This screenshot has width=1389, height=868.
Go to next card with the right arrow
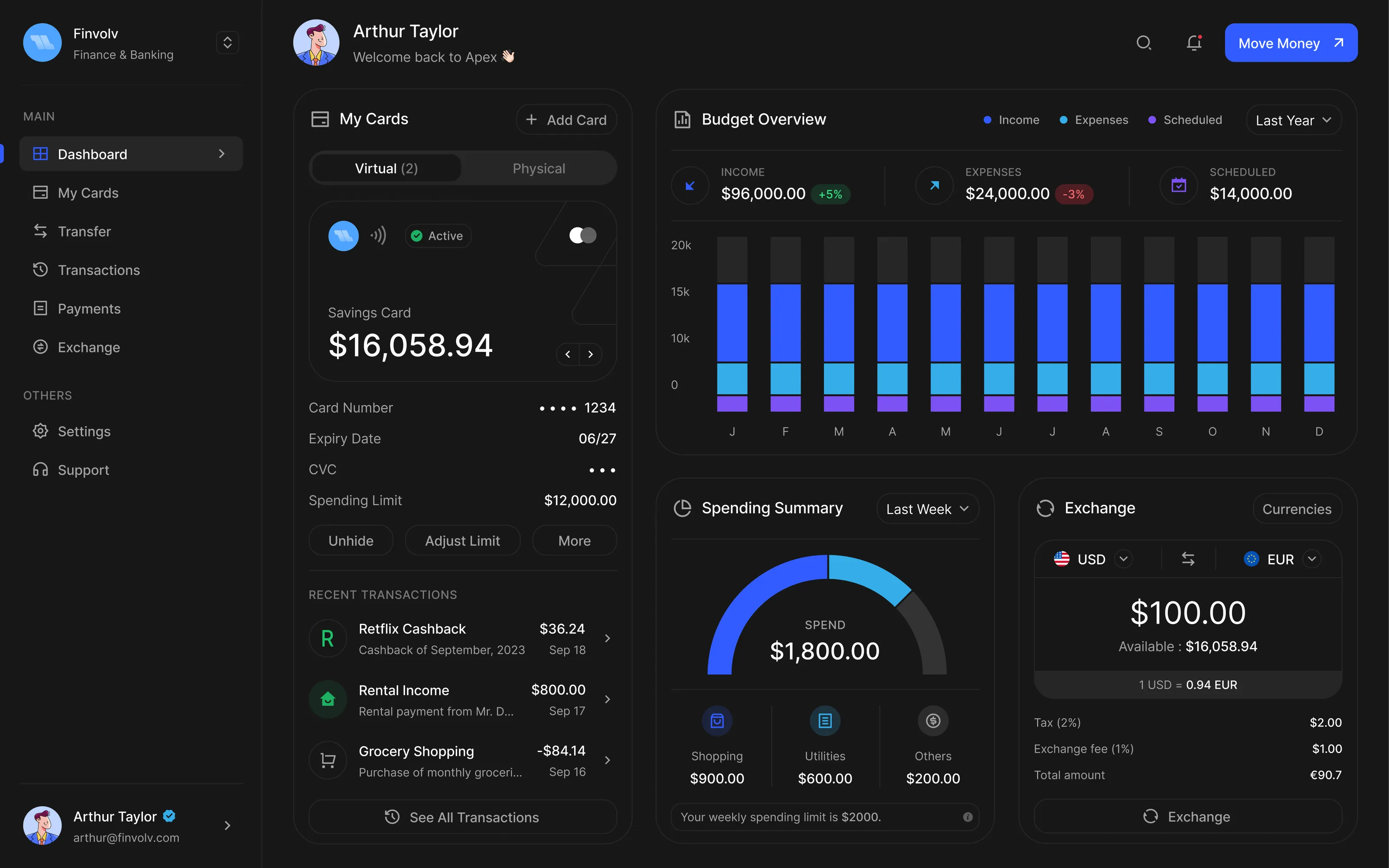tap(591, 354)
